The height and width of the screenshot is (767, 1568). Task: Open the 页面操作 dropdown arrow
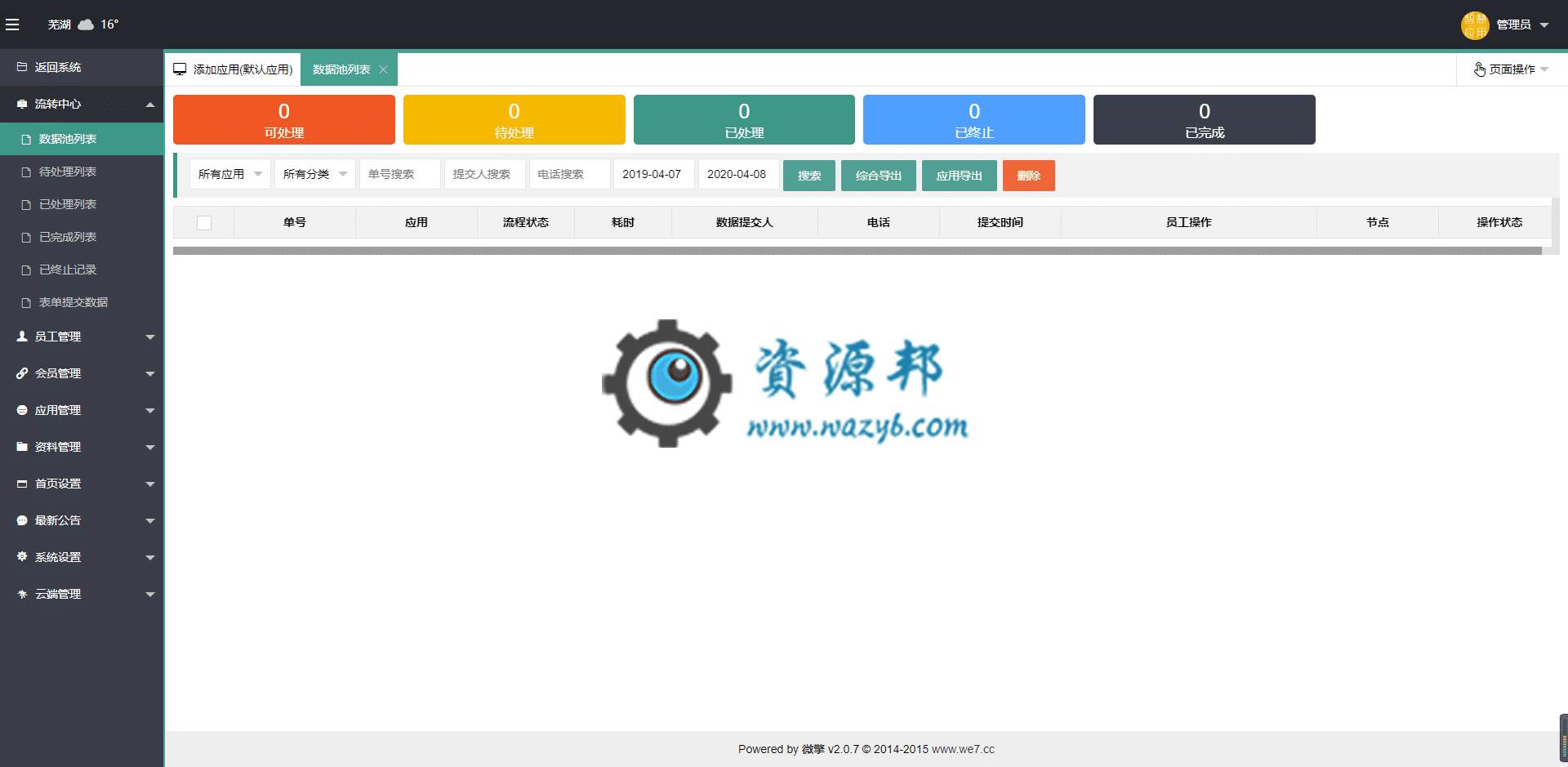point(1544,69)
